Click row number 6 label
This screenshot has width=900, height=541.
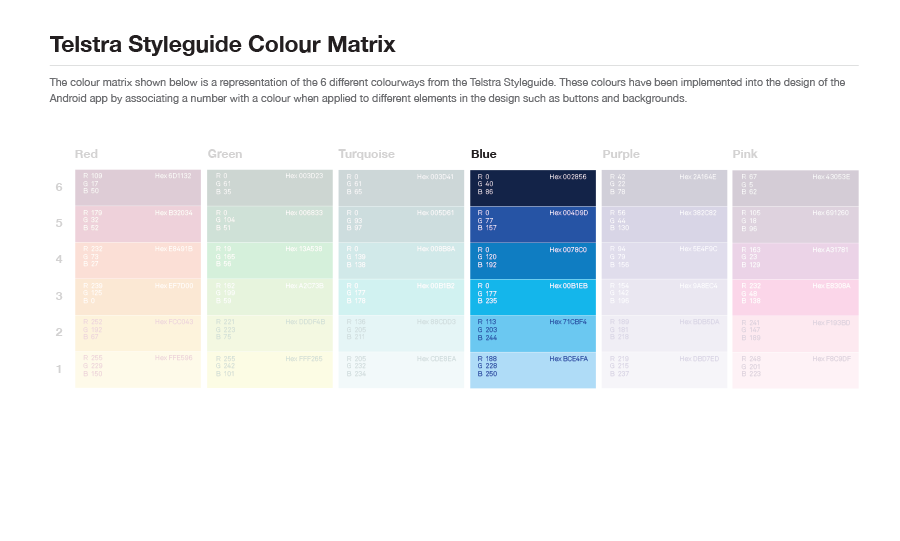click(x=59, y=187)
